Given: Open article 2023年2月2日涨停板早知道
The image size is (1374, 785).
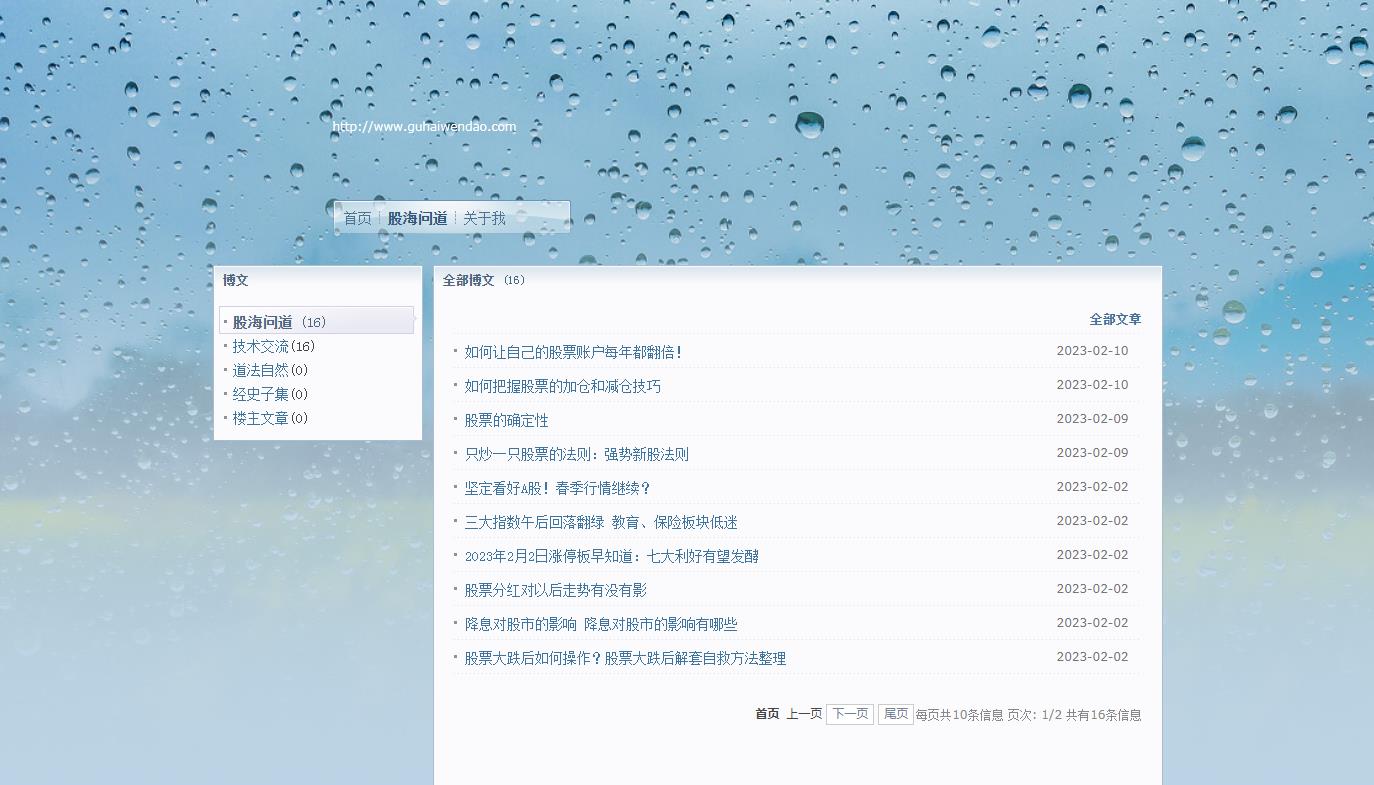Looking at the screenshot, I should pos(611,556).
